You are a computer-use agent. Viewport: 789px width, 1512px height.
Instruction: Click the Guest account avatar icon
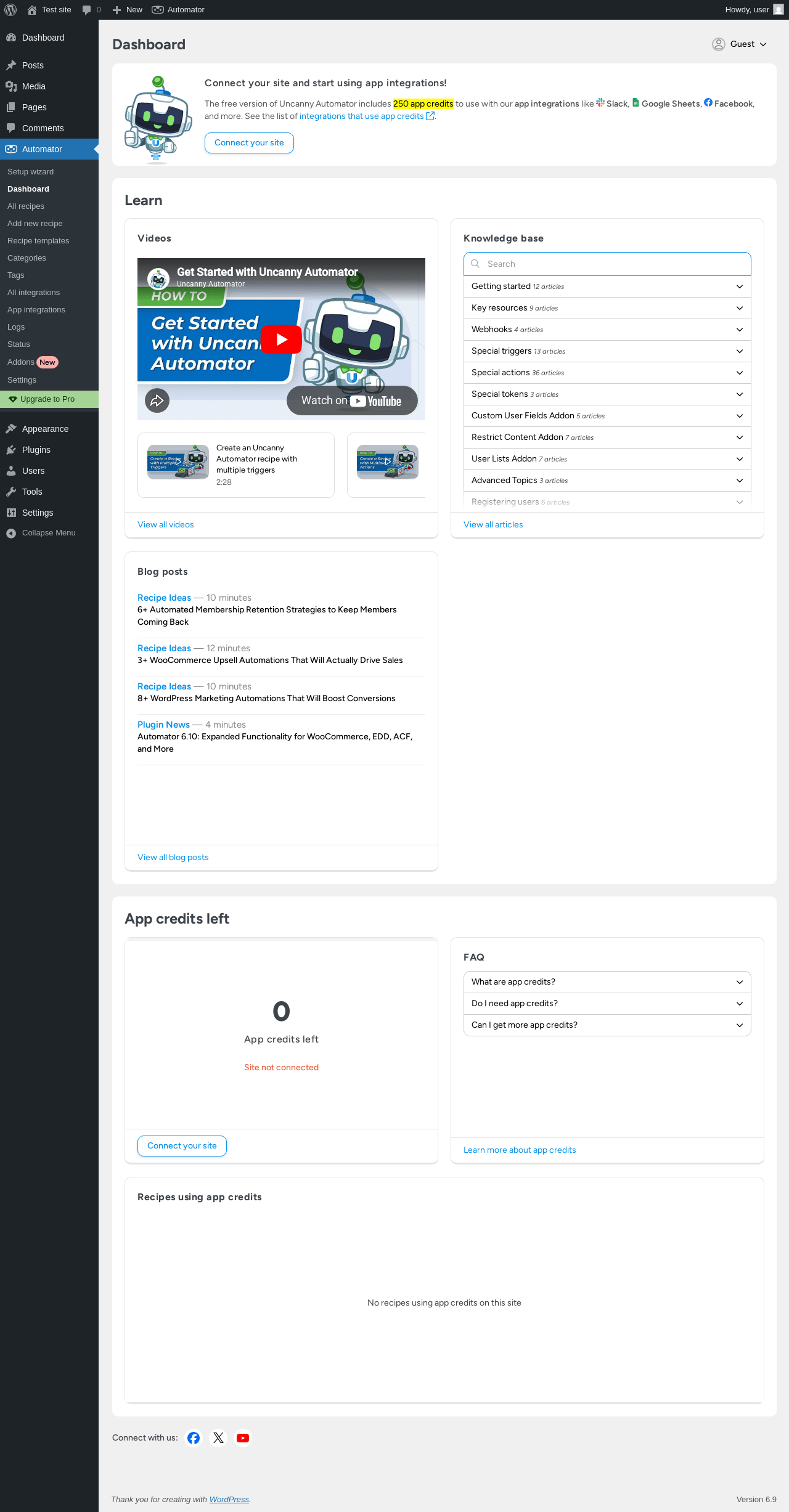pos(719,44)
